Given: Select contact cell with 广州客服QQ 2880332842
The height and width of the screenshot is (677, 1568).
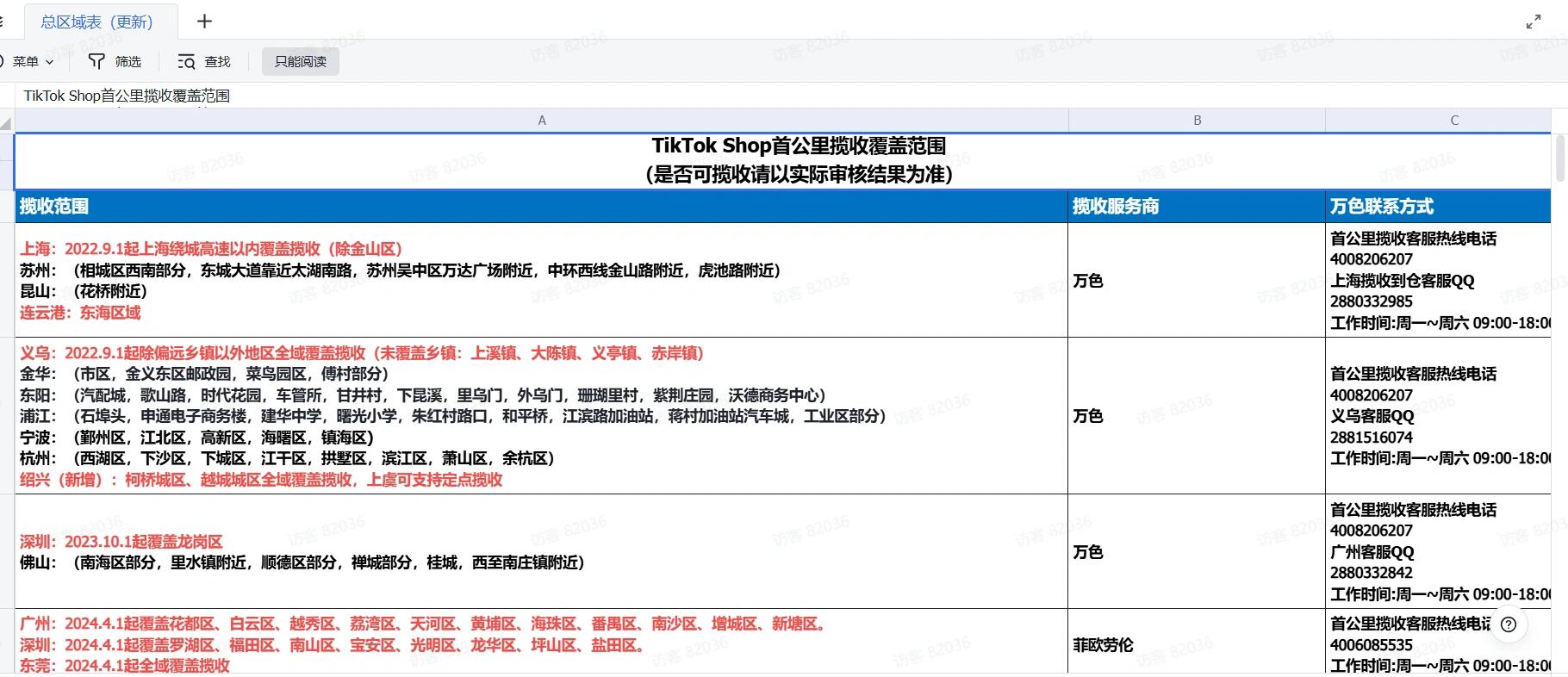Looking at the screenshot, I should click(1438, 551).
